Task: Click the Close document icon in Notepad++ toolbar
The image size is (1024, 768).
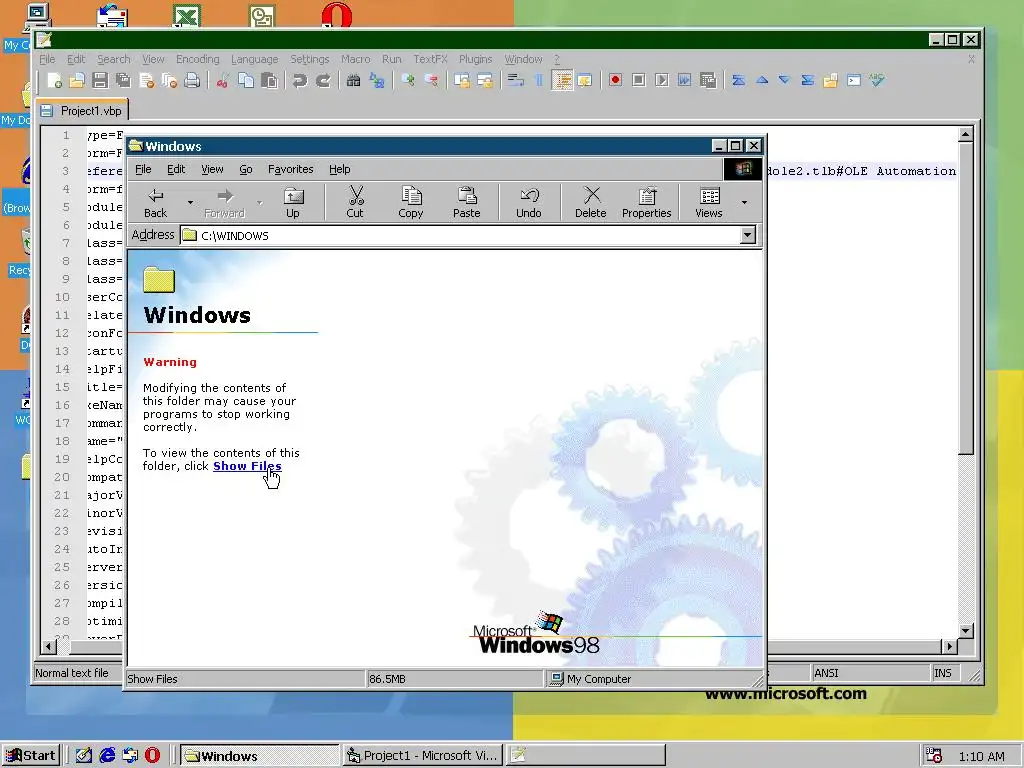Action: [146, 81]
